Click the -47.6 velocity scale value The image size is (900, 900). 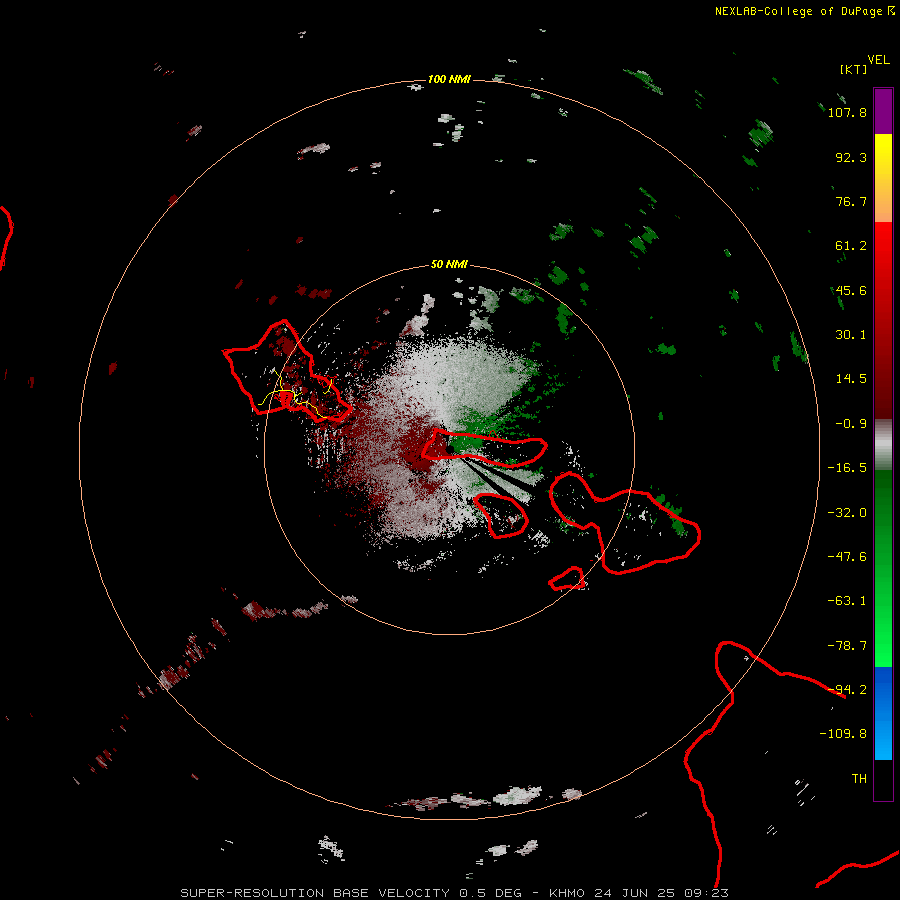(x=847, y=557)
